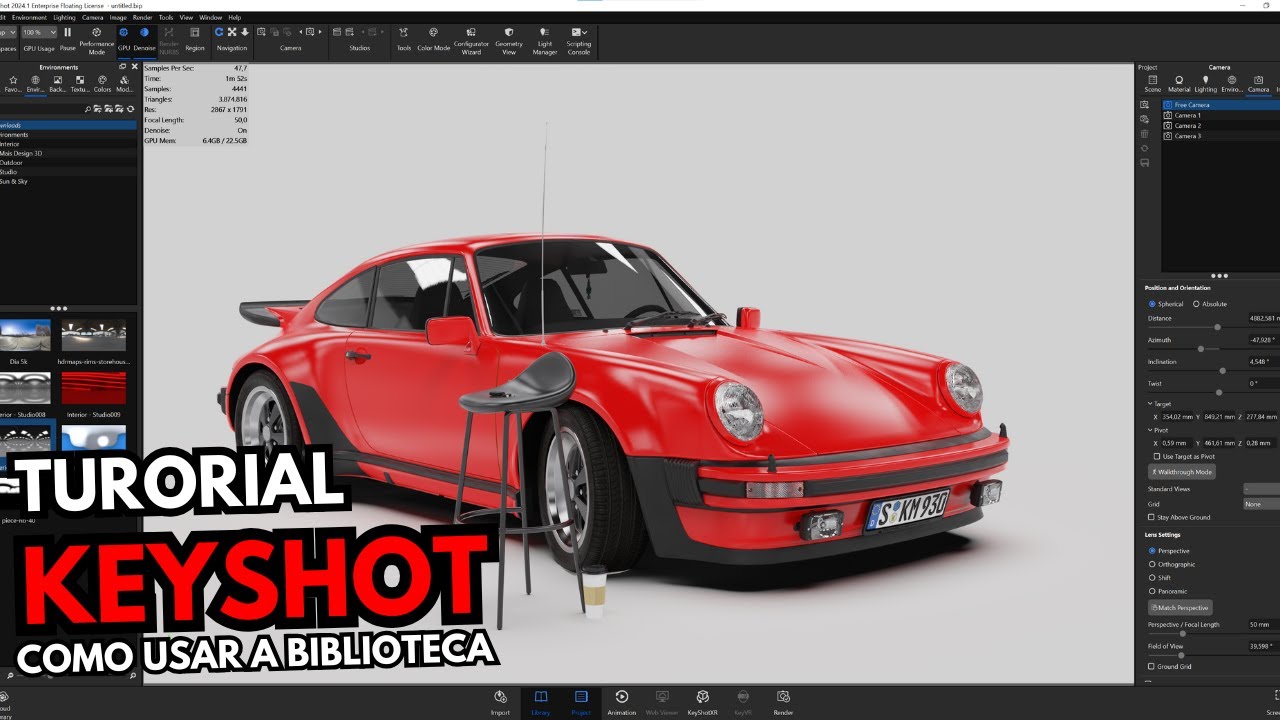Select Camera 2 in camera list
This screenshot has height=720, width=1280.
1219,125
